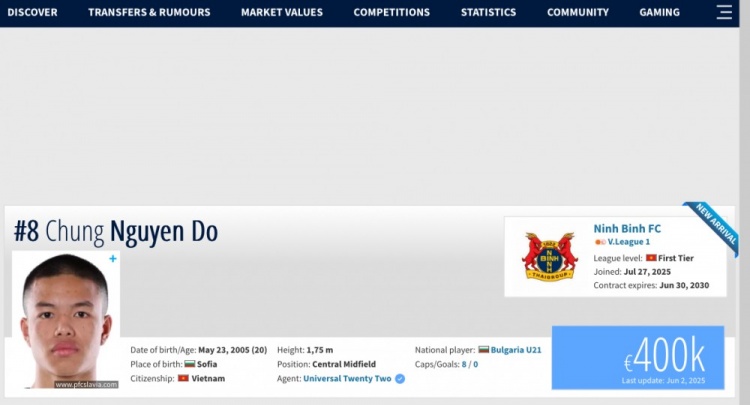Open the Gaming section
The width and height of the screenshot is (750, 405).
coord(659,13)
